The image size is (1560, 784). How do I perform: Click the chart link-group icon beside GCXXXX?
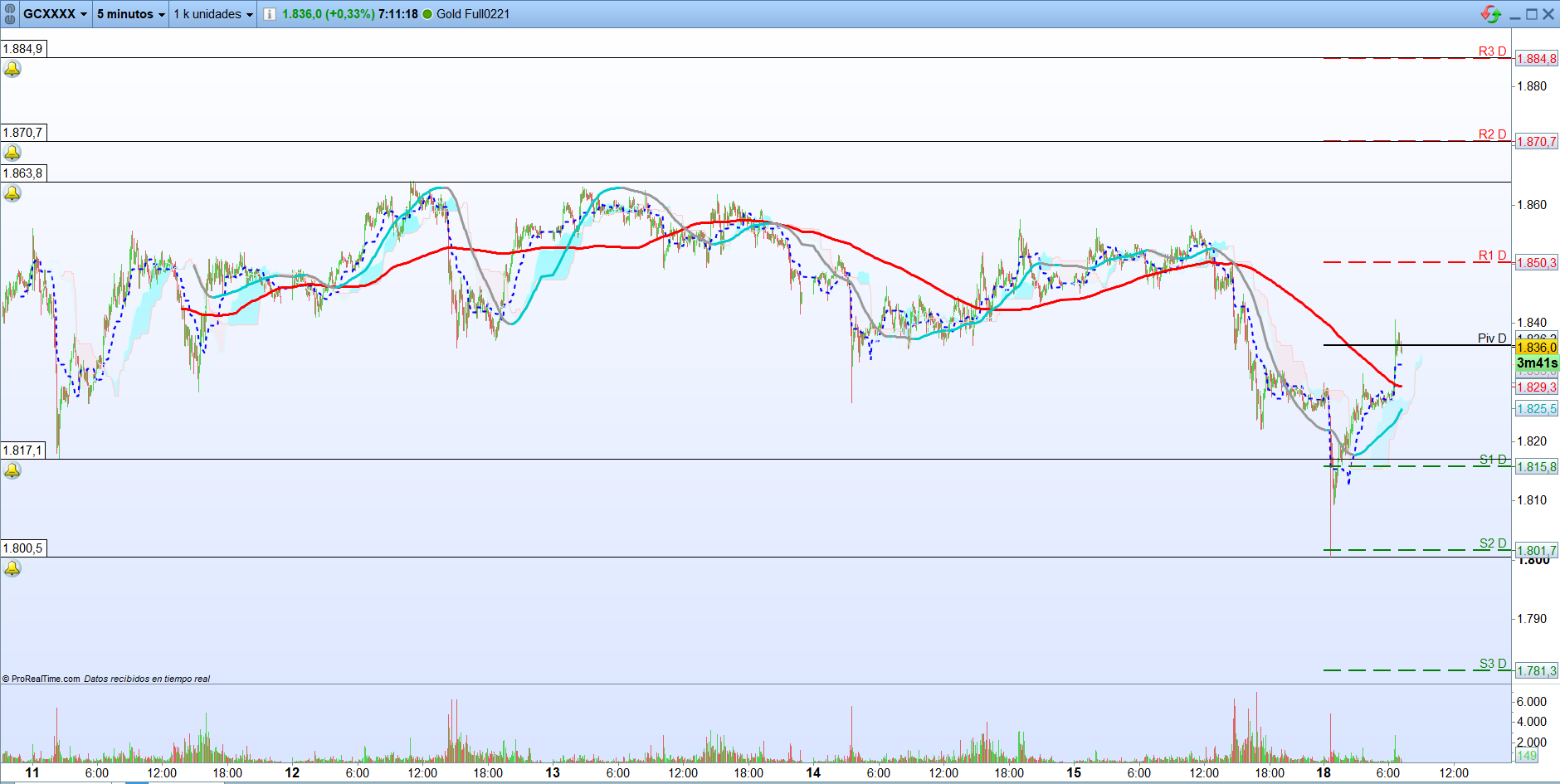pos(10,14)
